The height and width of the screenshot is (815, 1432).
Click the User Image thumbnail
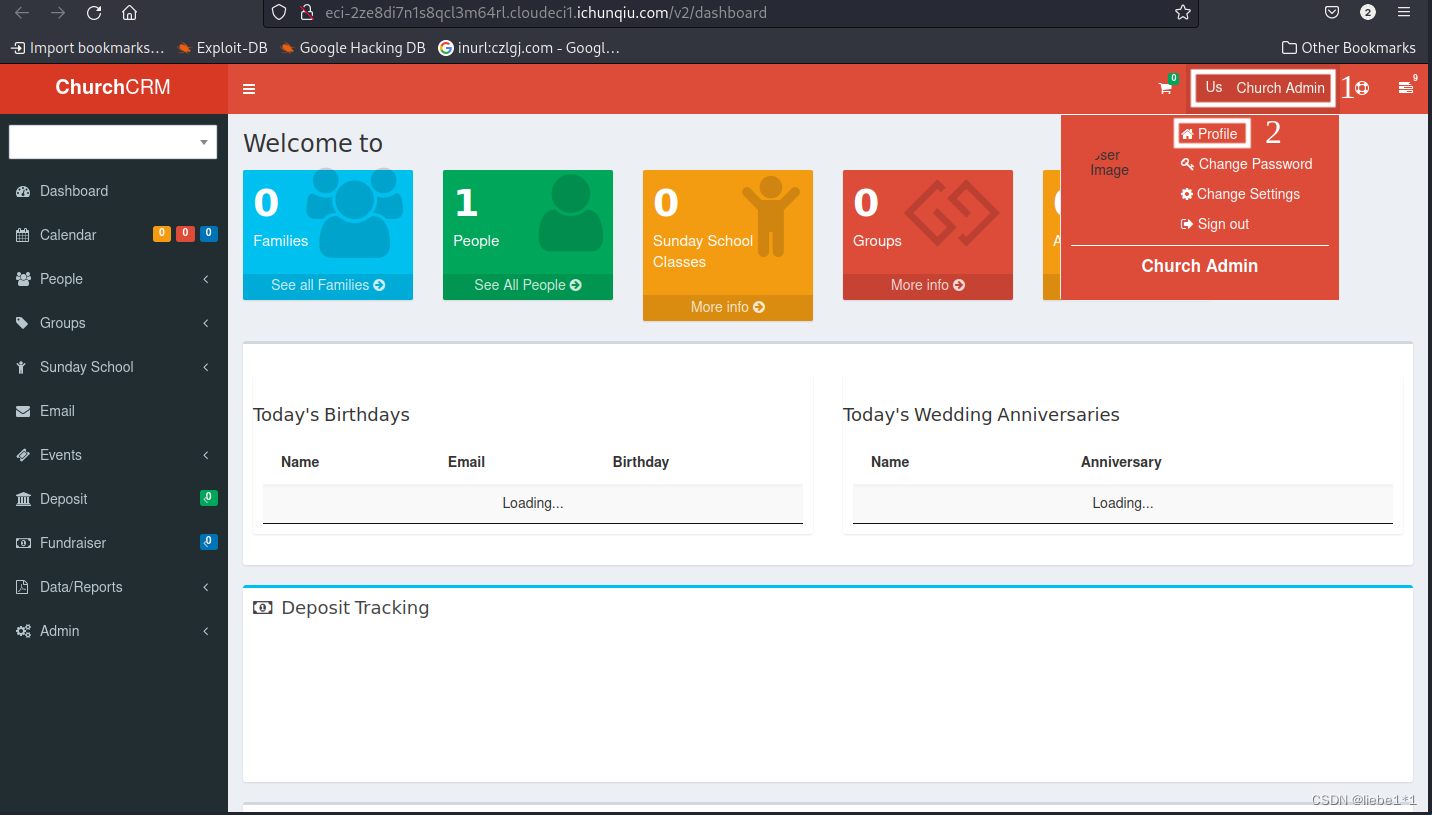coord(1109,163)
